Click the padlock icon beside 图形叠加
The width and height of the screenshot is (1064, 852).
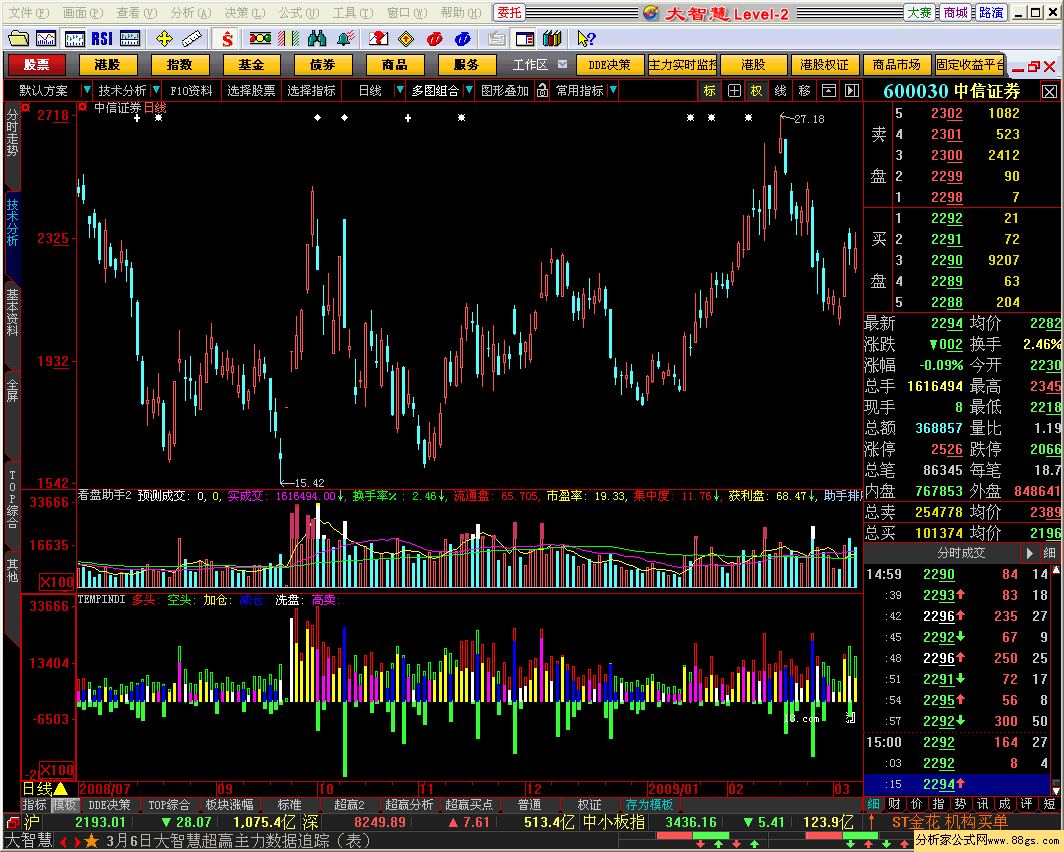click(542, 90)
